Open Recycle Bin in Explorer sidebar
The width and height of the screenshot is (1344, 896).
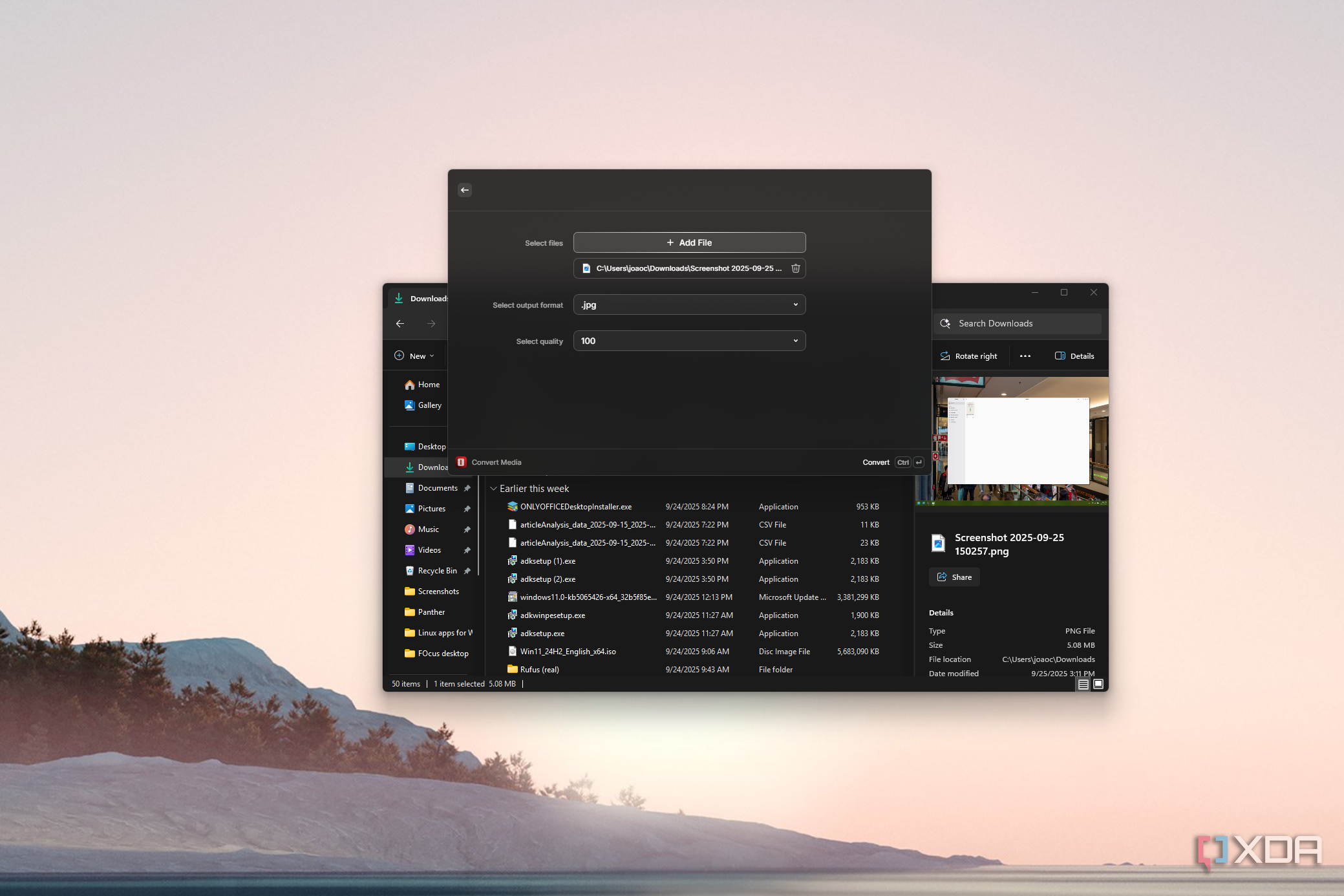(x=431, y=571)
